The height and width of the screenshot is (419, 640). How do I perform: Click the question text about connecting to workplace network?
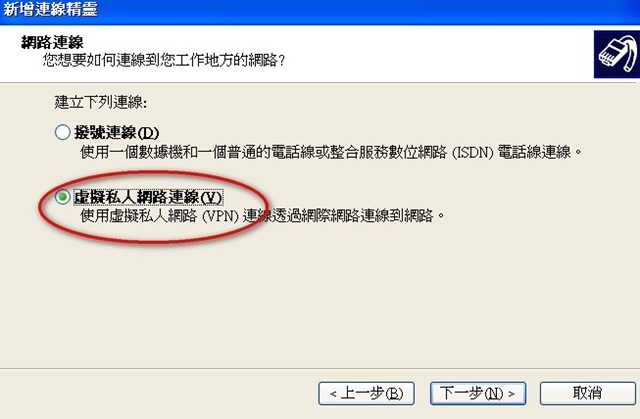[x=164, y=61]
